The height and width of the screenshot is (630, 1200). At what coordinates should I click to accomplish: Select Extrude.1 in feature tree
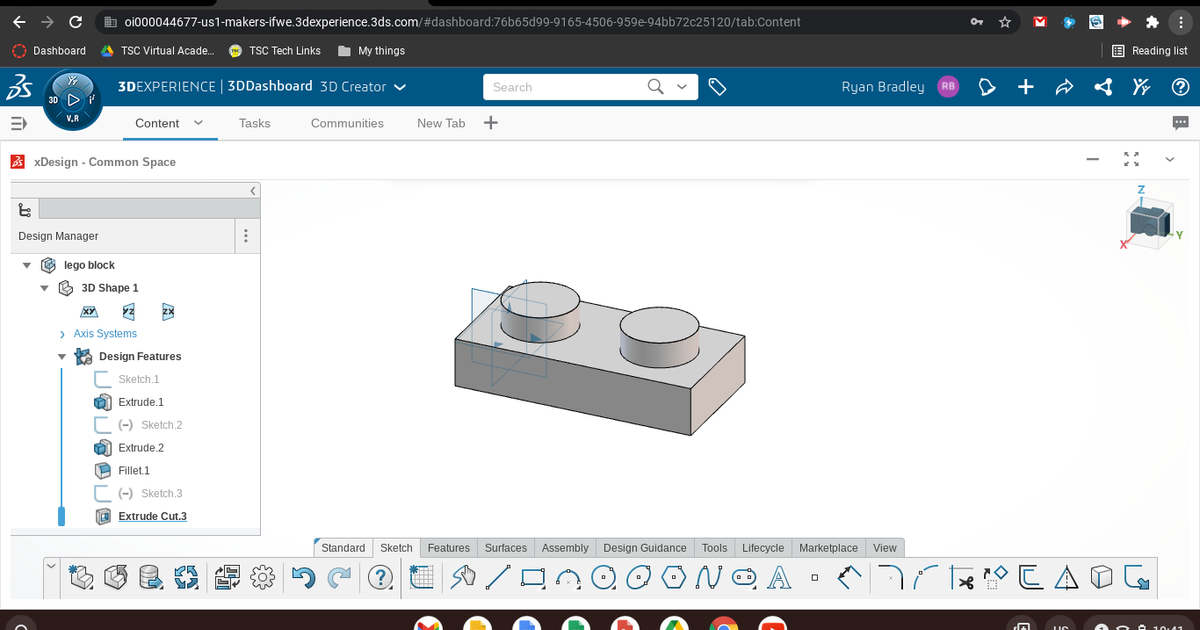141,402
